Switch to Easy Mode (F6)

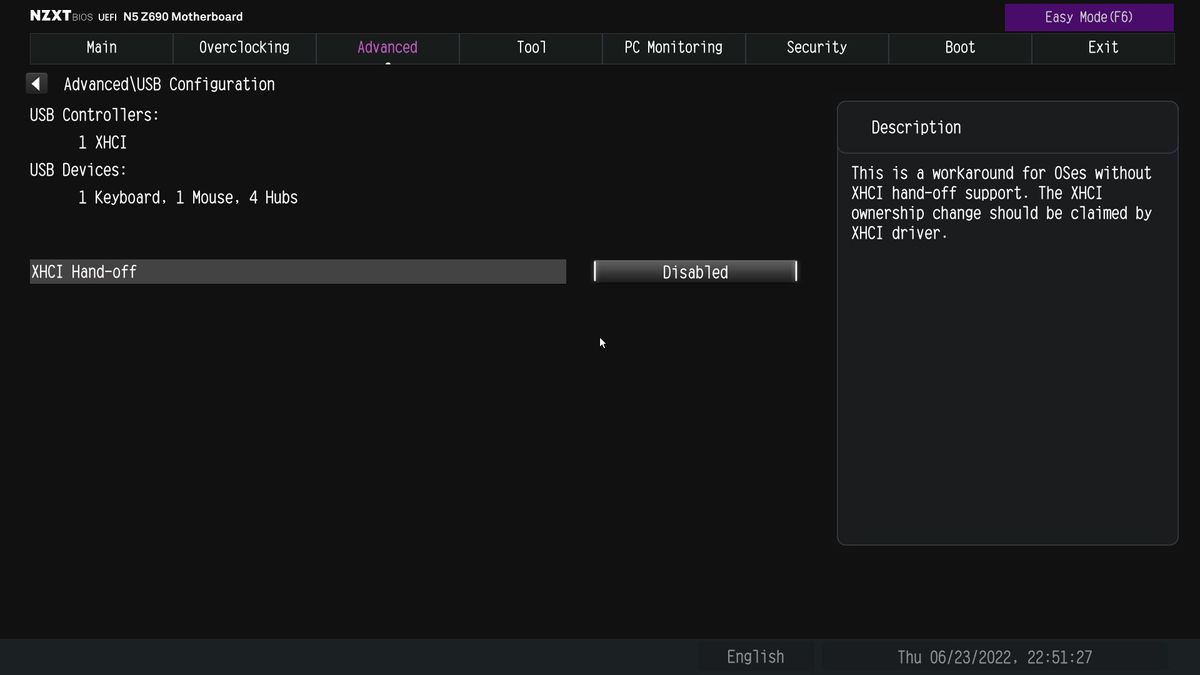coord(1089,17)
